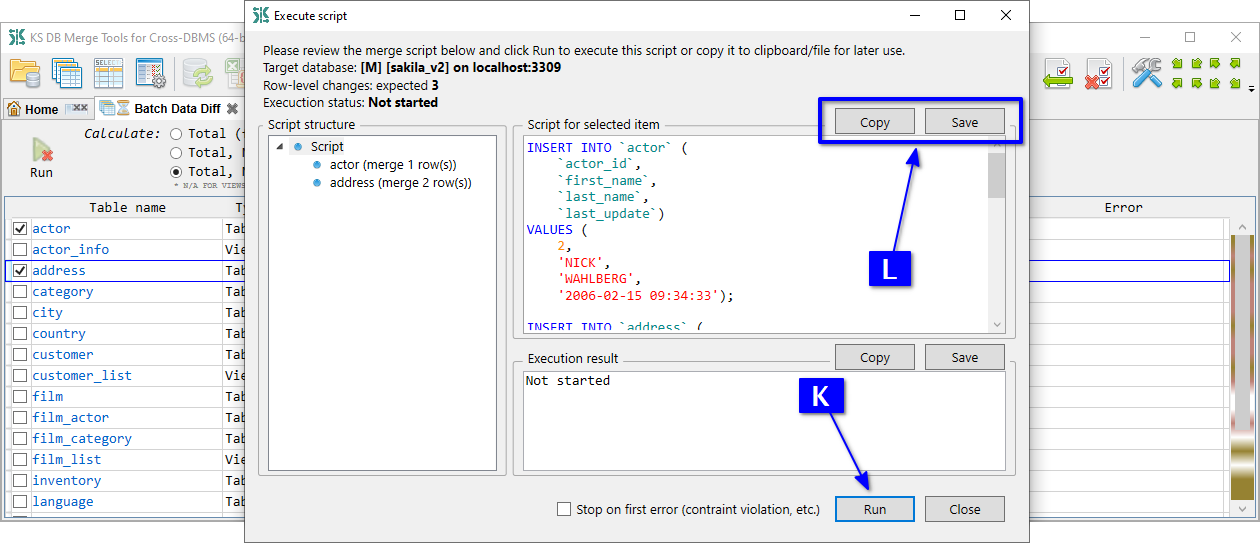Click the stacked tables batch diff icon
The width and height of the screenshot is (1260, 543).
click(x=66, y=73)
